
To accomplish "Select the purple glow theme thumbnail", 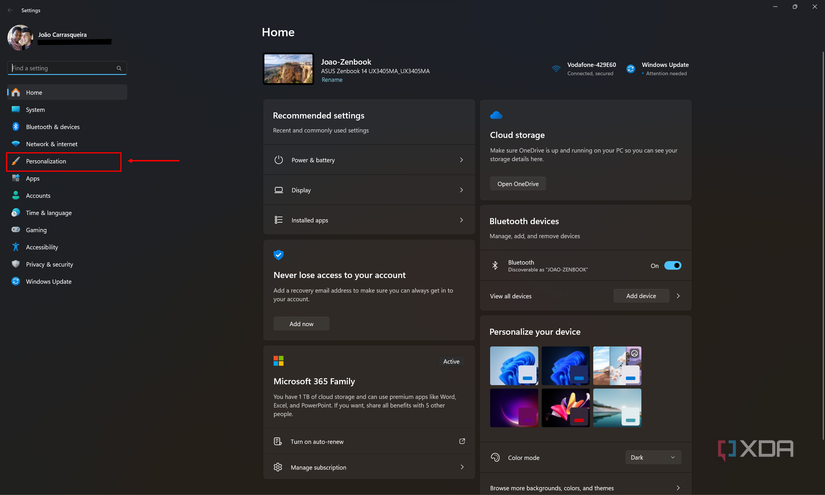I will (514, 408).
